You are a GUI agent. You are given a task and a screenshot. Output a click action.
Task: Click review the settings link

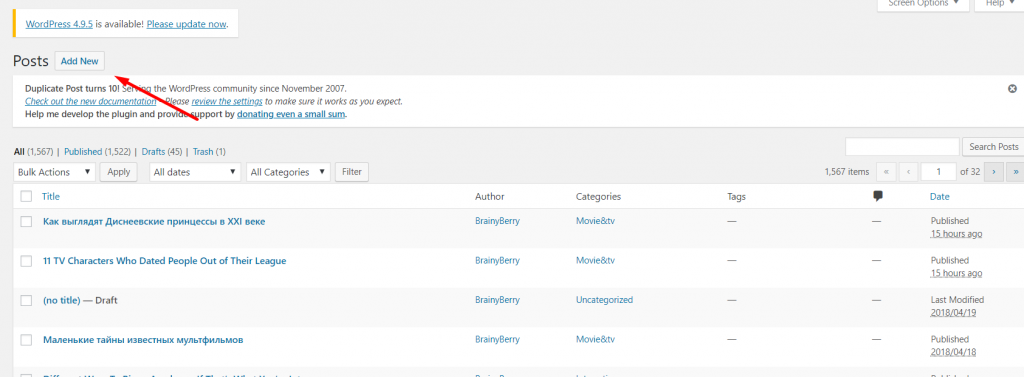[x=227, y=102]
